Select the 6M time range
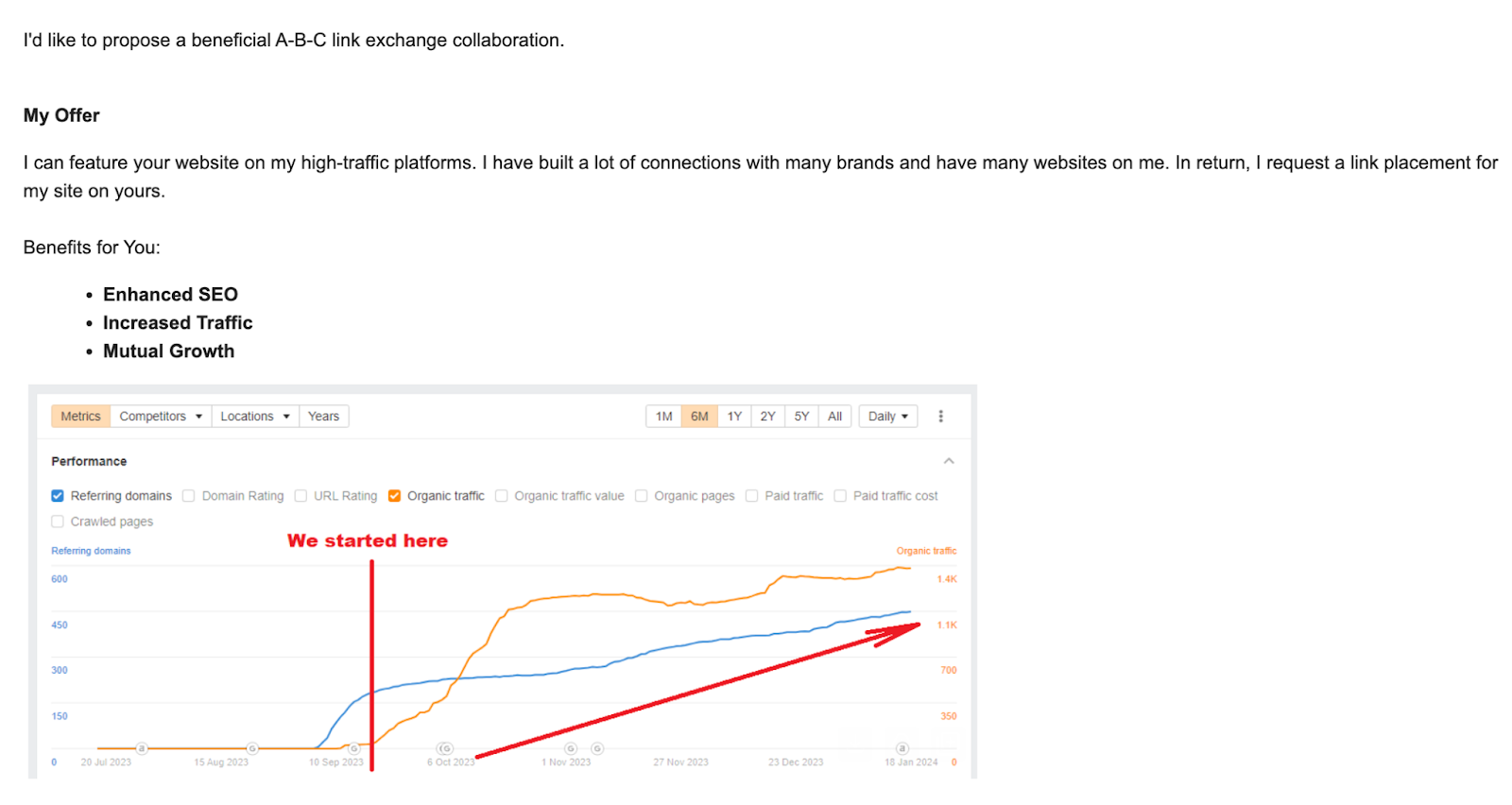Image resolution: width=1512 pixels, height=805 pixels. [x=699, y=417]
